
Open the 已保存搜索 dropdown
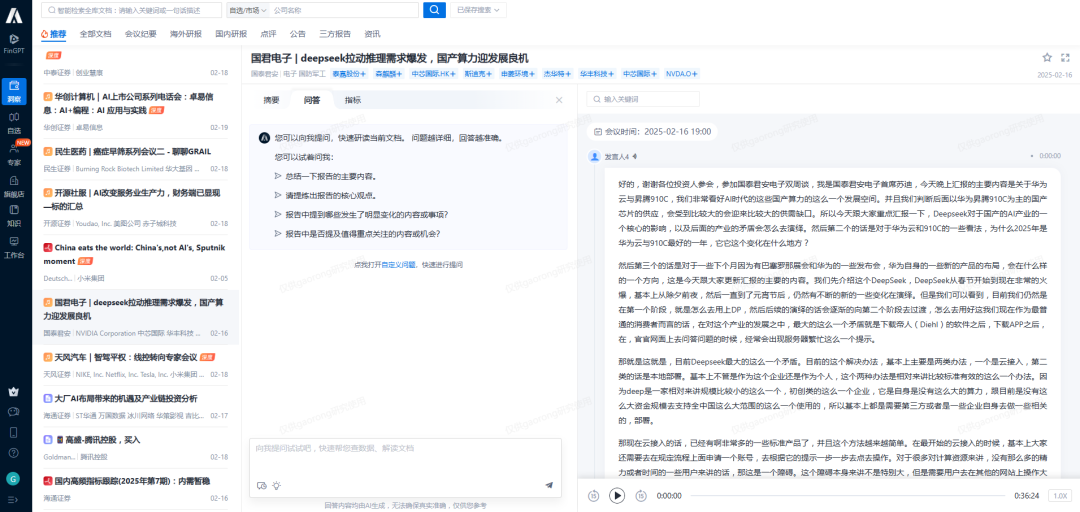tap(479, 10)
